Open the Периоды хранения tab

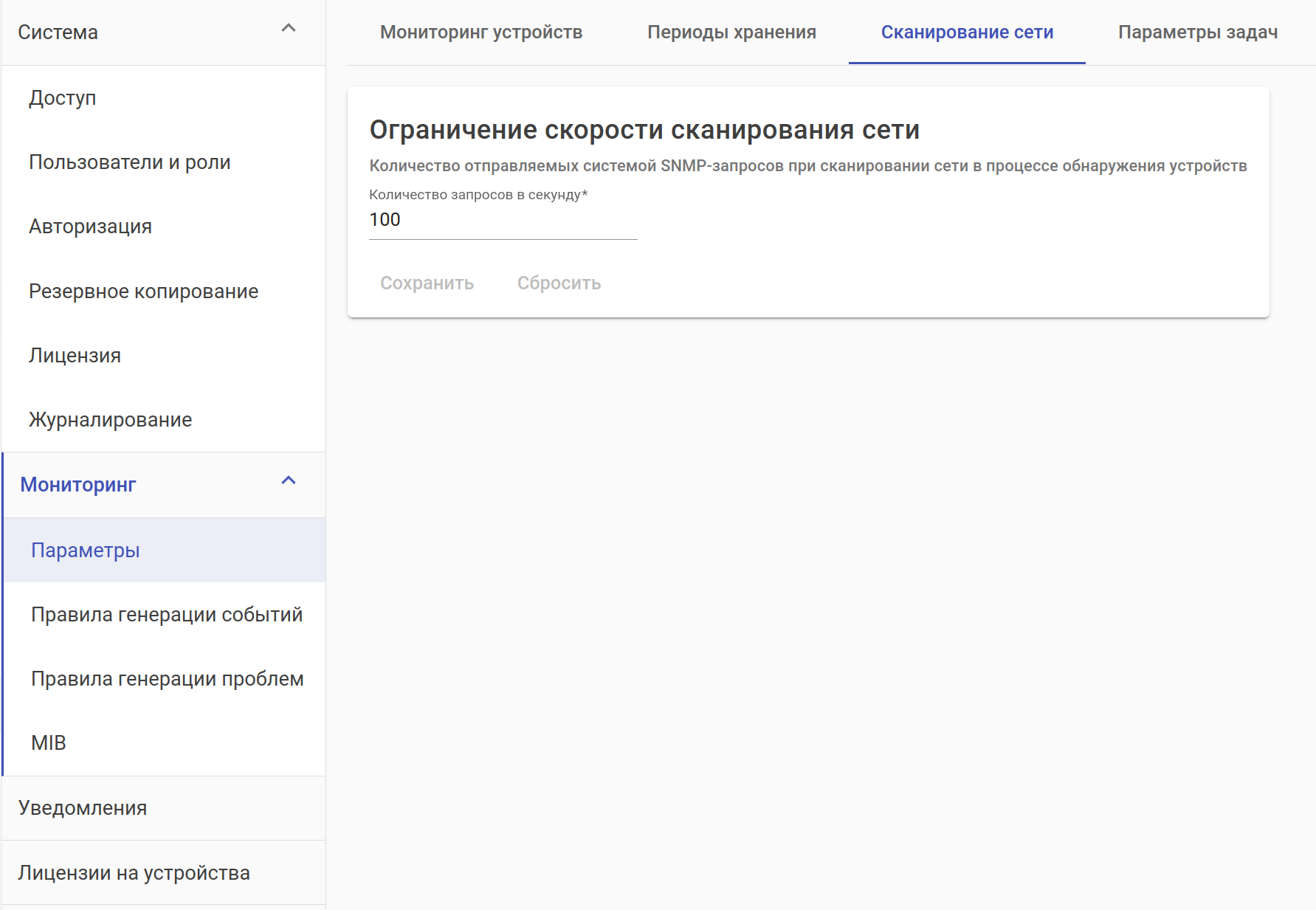(731, 32)
